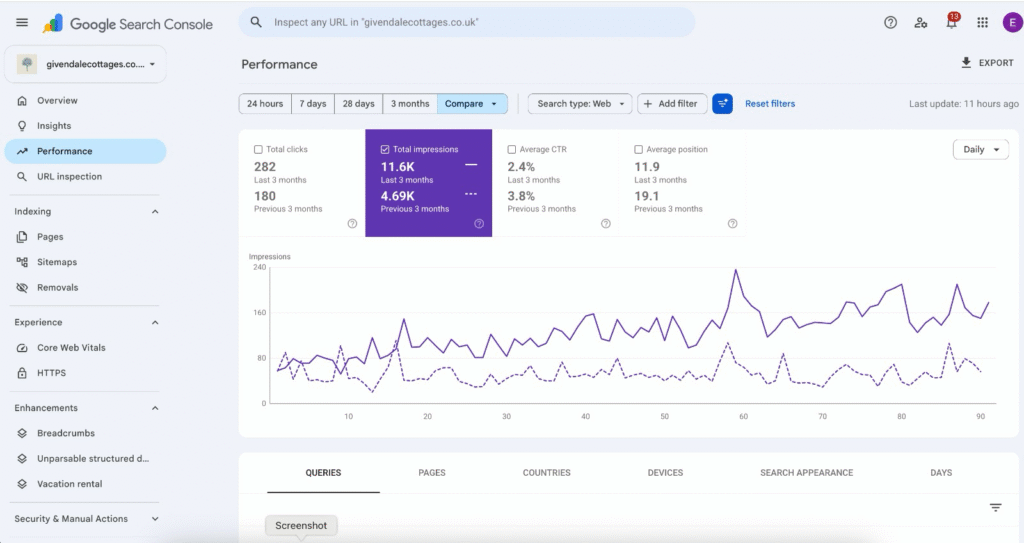
Task: Click the Export download icon
Action: pos(966,63)
